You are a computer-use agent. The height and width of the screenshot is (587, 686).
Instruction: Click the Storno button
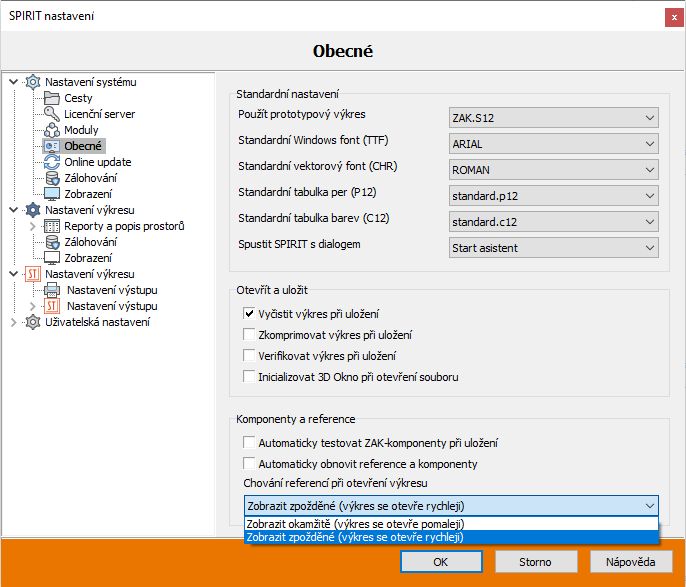click(535, 562)
